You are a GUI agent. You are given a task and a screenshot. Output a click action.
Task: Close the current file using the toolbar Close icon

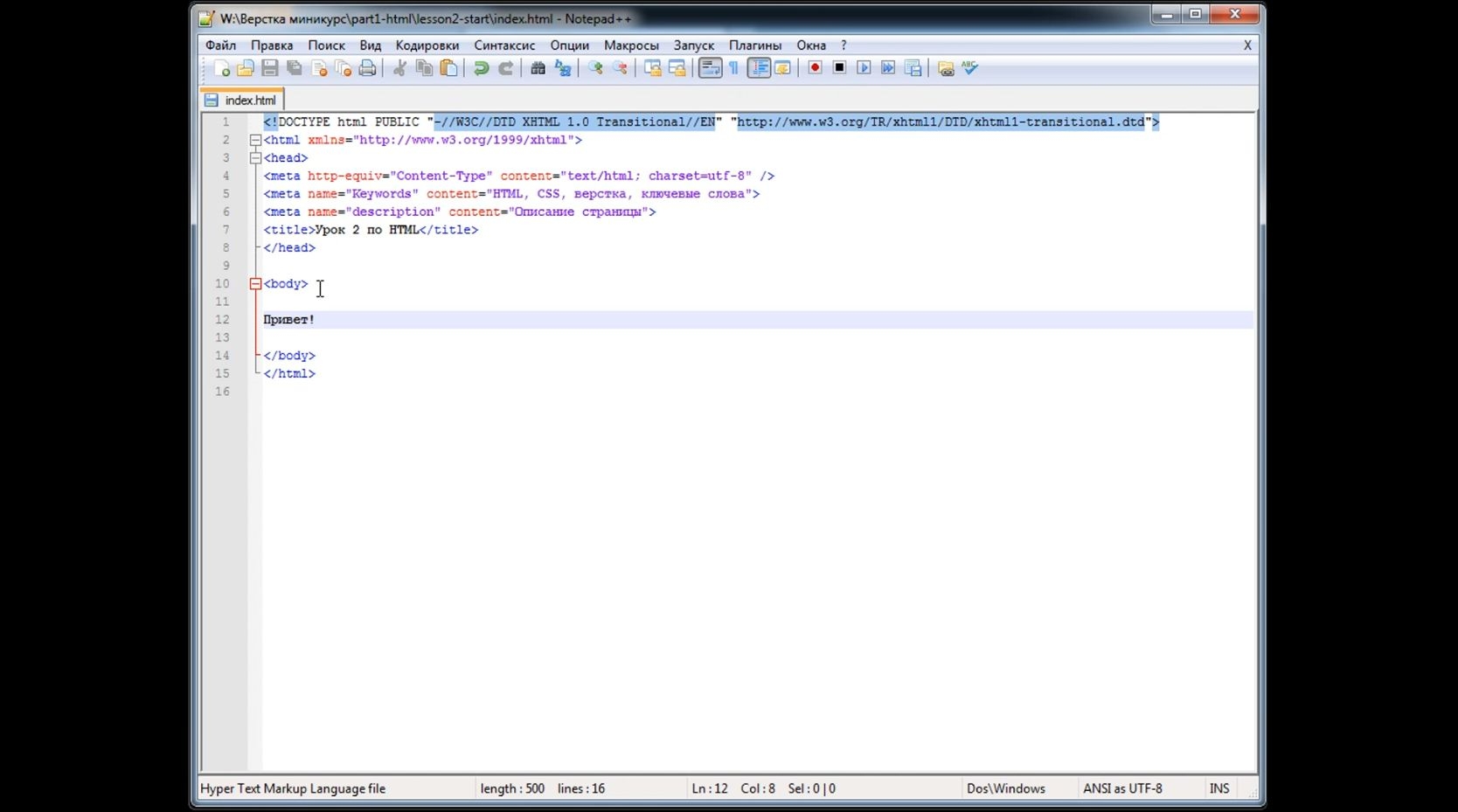[319, 68]
